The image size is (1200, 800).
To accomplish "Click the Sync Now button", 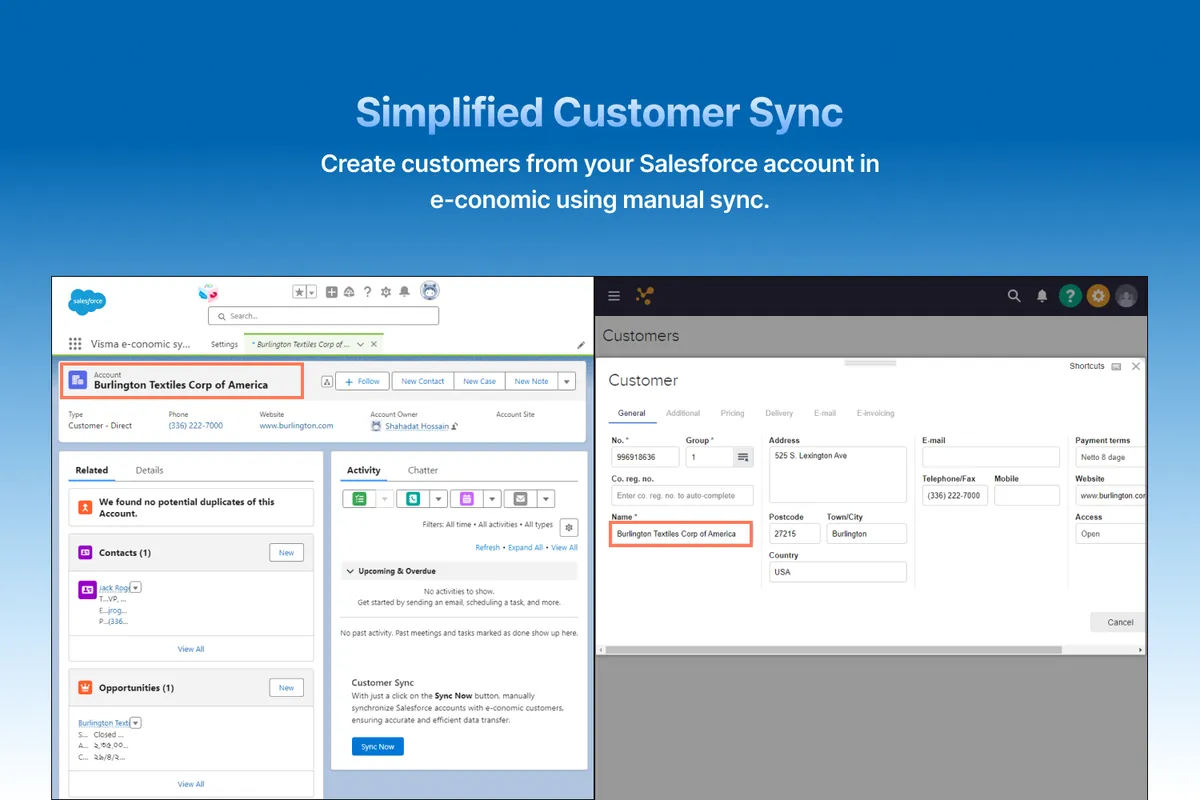I will (378, 747).
